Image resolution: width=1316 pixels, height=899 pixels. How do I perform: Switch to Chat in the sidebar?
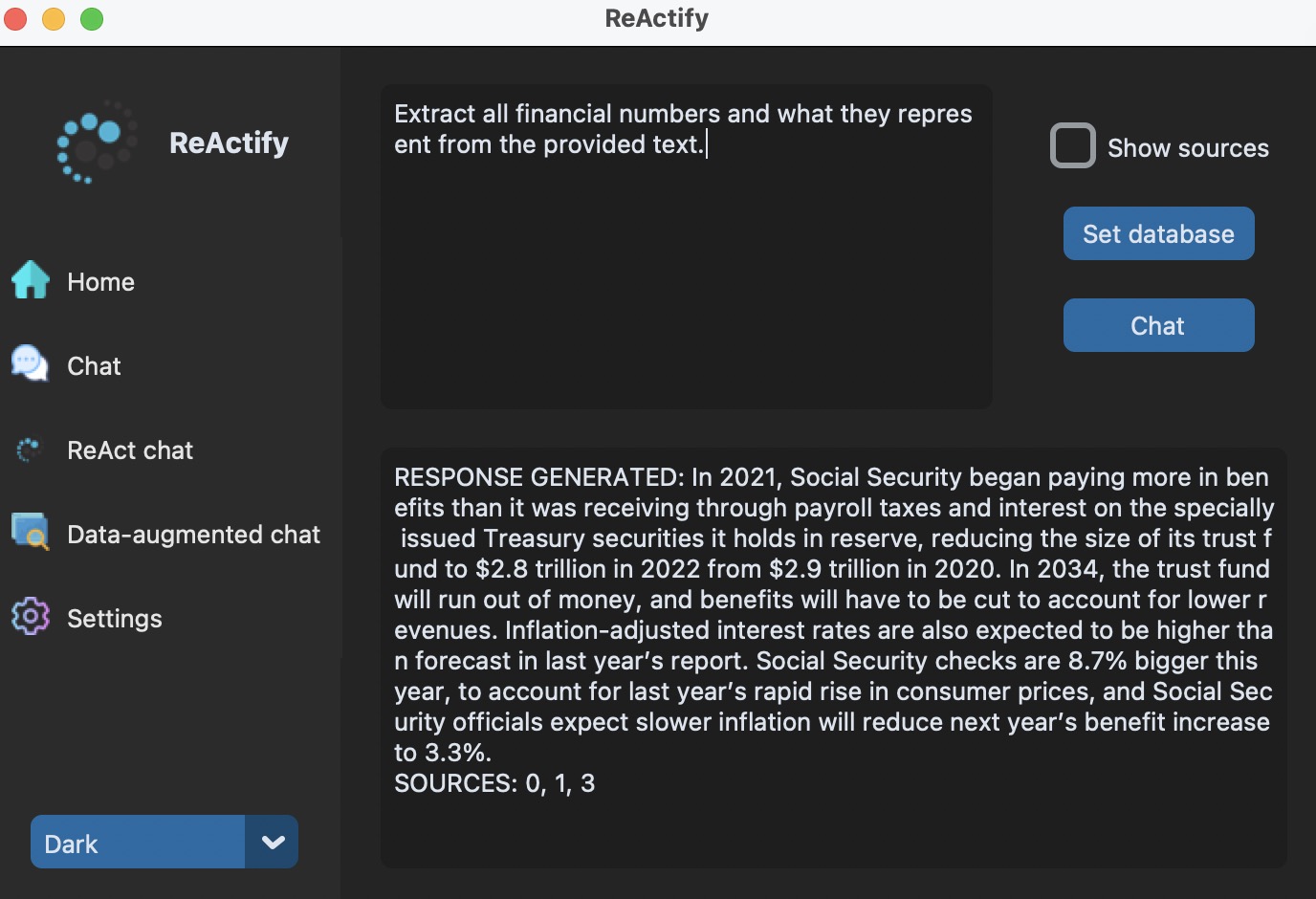click(x=93, y=365)
